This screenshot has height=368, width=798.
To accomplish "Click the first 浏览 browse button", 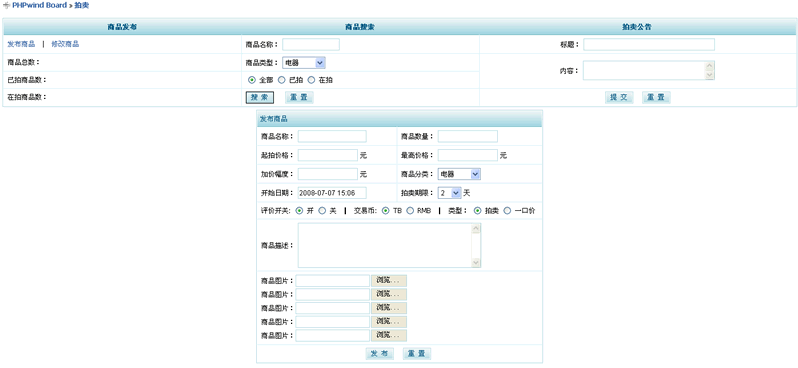I will coord(390,280).
